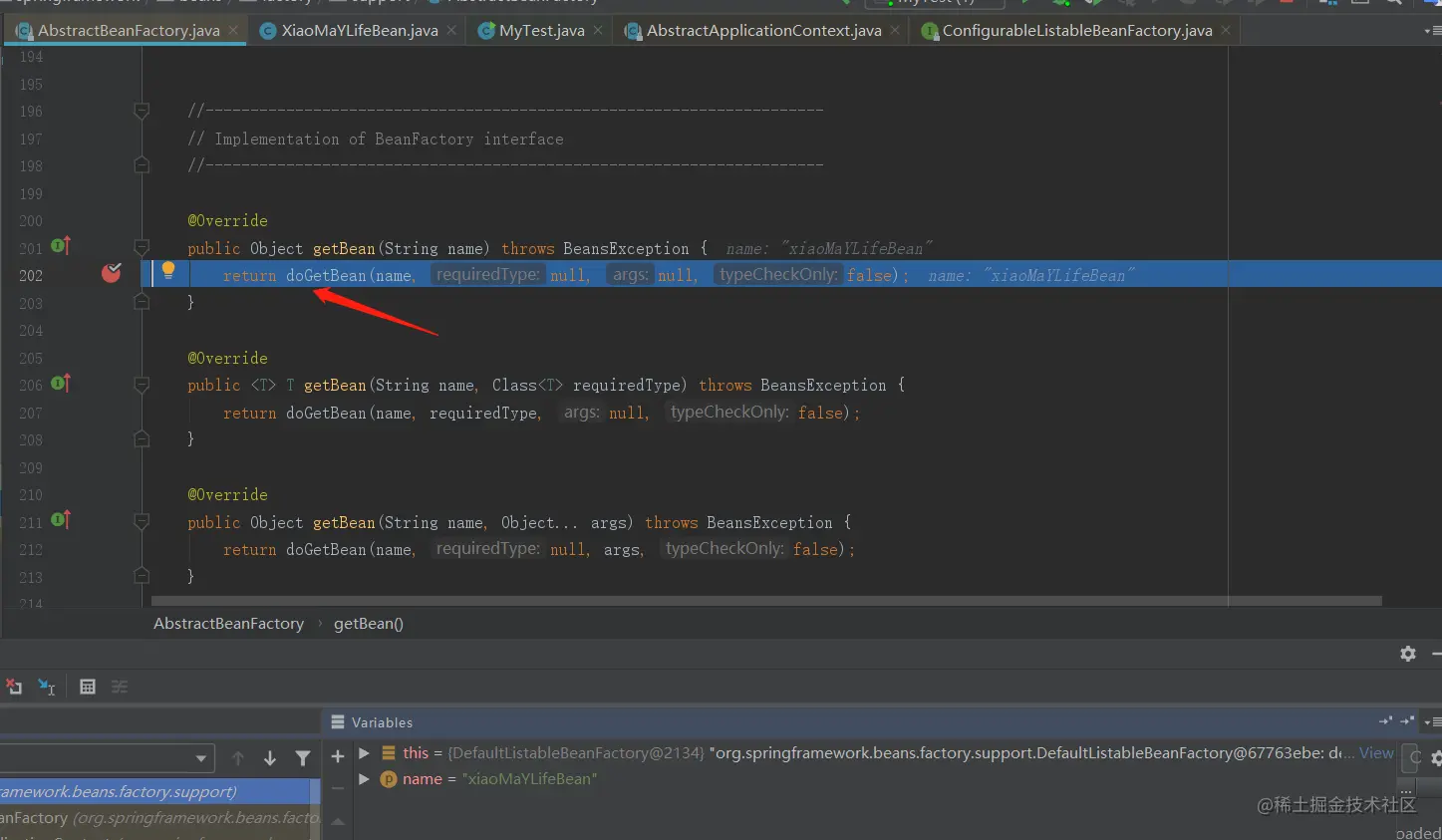Click the fold end marker on line 203
This screenshot has height=840, width=1442.
point(142,302)
